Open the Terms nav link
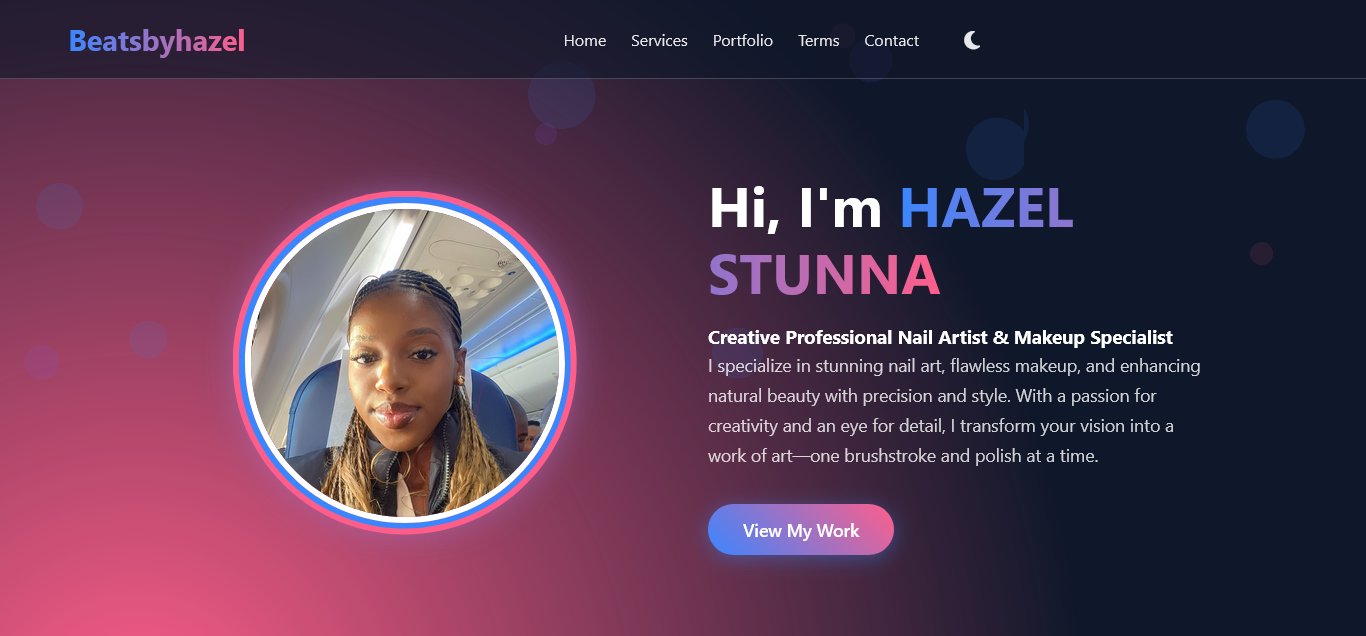The height and width of the screenshot is (636, 1366). [818, 41]
